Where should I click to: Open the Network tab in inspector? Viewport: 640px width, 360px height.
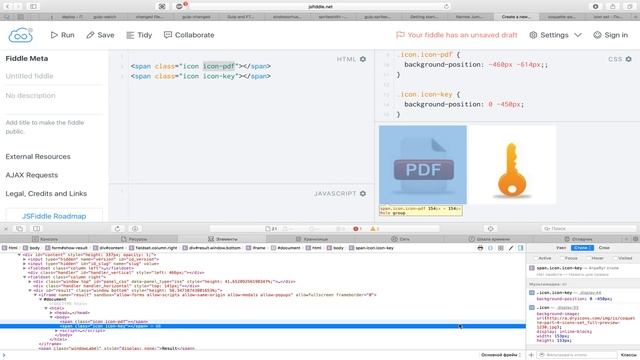[400, 239]
